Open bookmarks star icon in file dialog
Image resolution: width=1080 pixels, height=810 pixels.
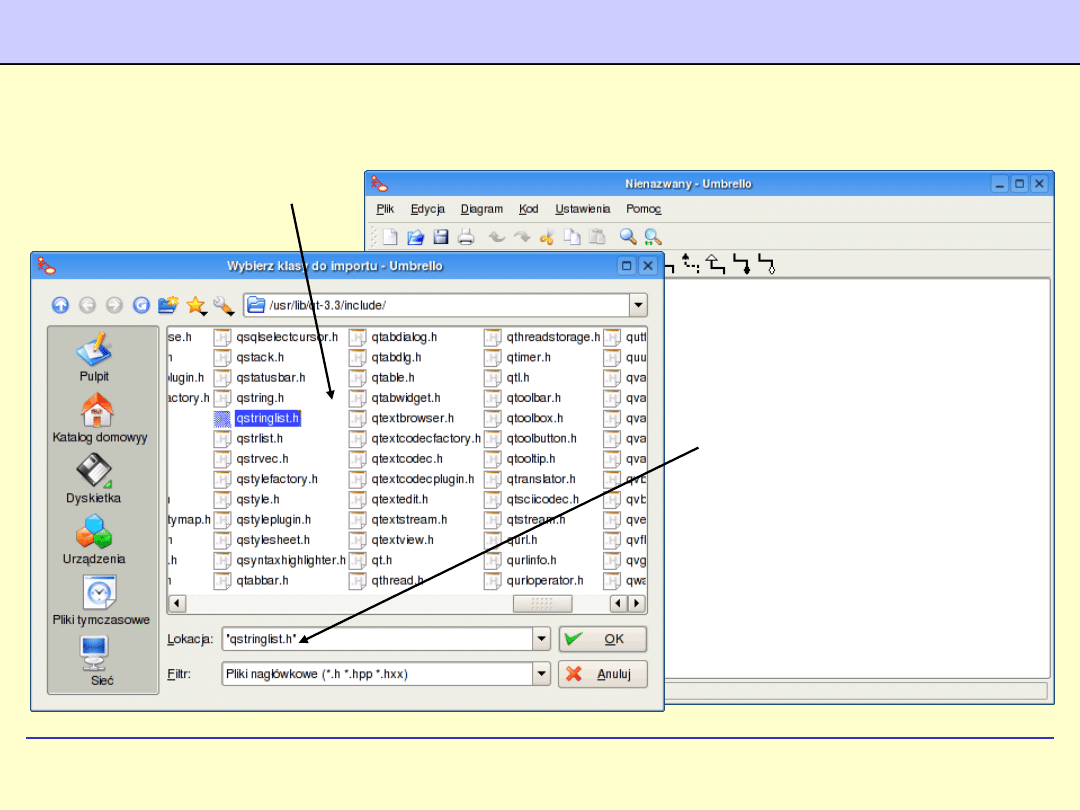click(196, 305)
